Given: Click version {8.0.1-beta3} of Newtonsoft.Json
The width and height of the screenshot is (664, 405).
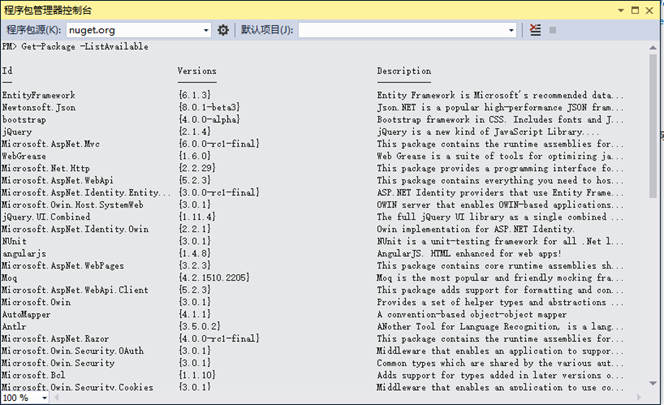Looking at the screenshot, I should pos(209,108).
